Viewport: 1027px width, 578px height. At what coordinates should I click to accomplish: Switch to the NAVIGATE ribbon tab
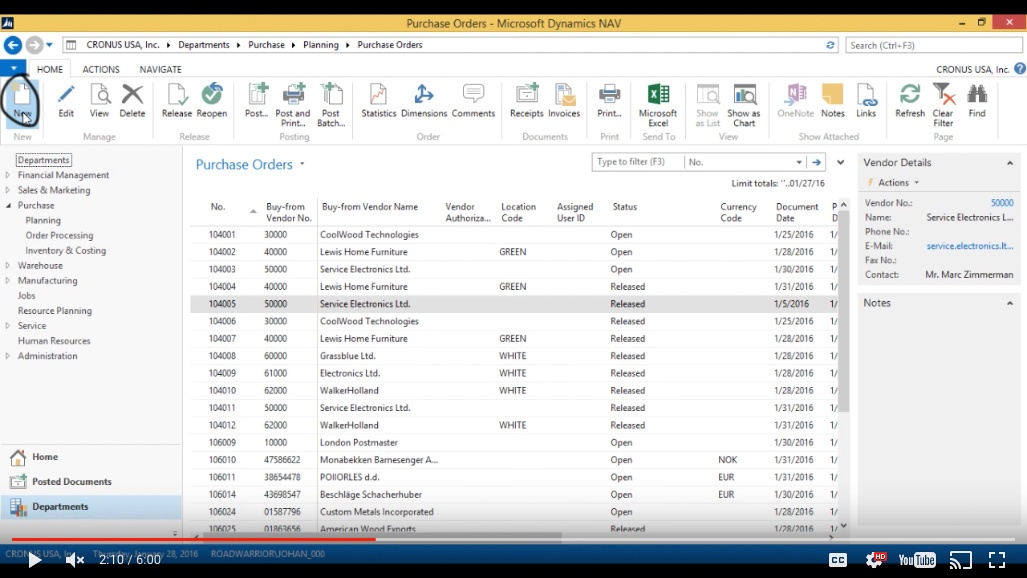click(160, 69)
